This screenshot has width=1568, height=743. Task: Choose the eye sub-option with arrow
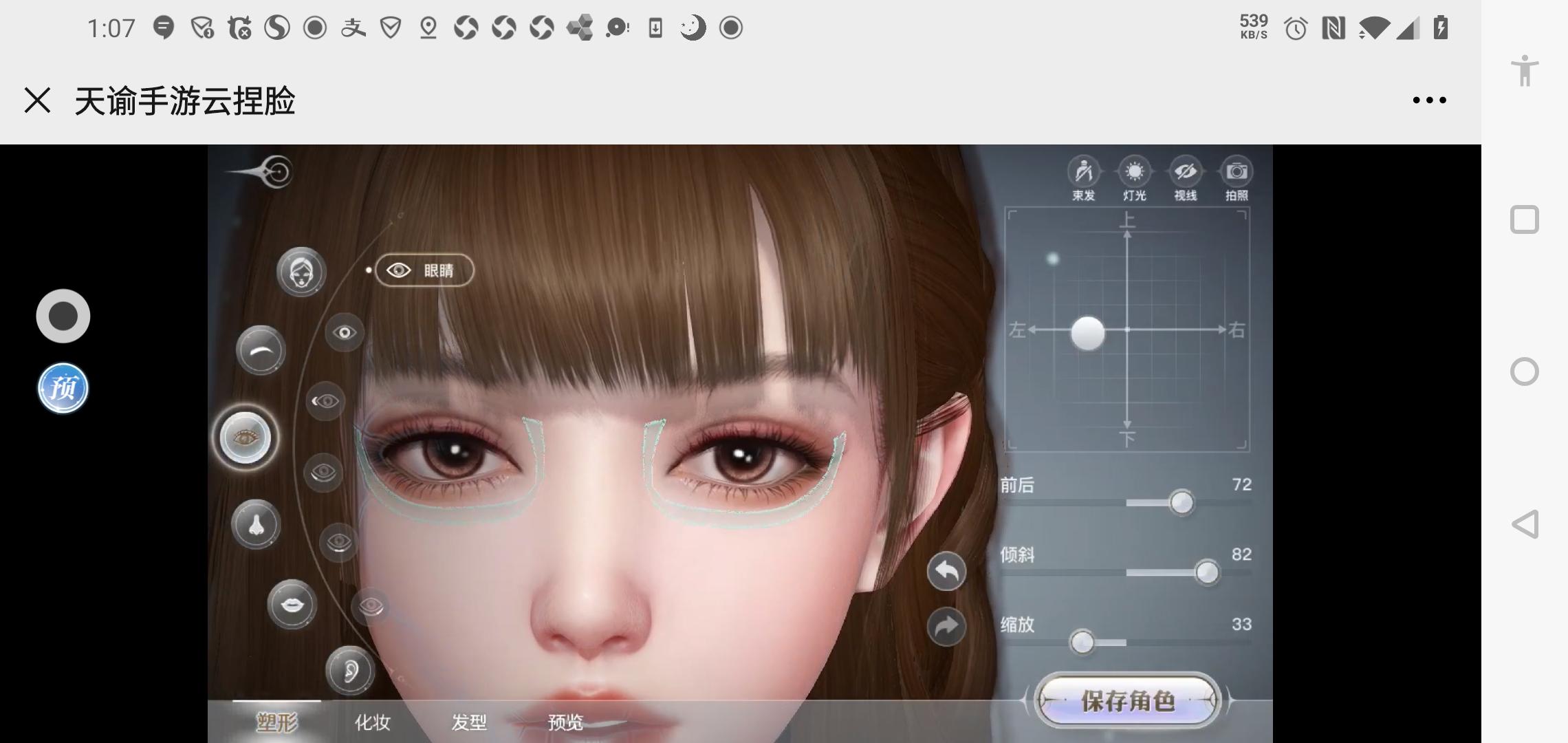(325, 401)
